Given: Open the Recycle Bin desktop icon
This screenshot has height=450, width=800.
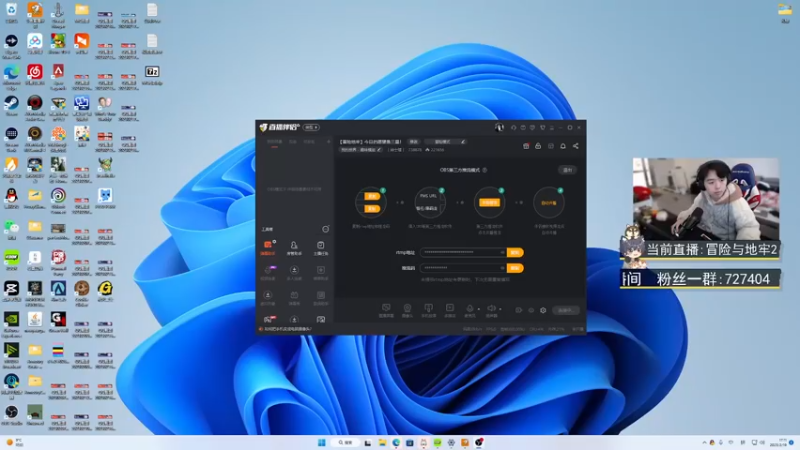Looking at the screenshot, I should pos(11,13).
